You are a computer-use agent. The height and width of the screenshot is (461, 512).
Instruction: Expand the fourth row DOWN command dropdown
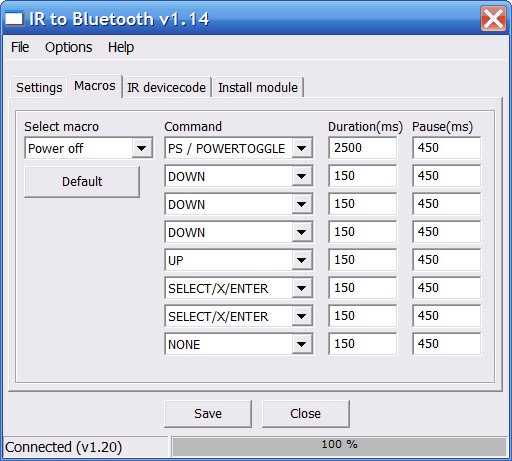click(302, 232)
